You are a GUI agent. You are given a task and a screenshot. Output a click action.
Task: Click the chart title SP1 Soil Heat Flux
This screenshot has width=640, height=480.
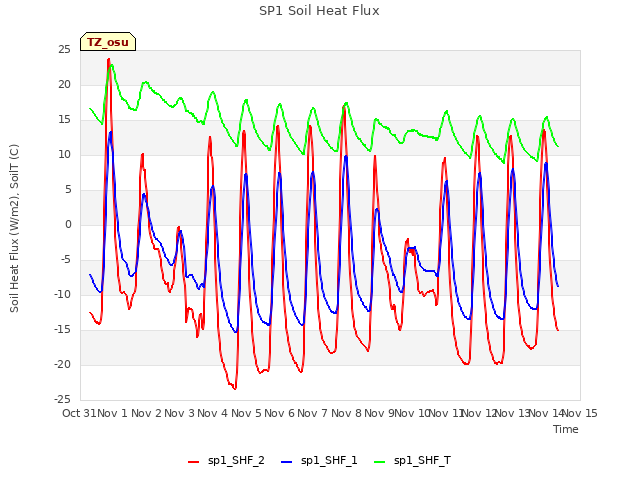319,11
